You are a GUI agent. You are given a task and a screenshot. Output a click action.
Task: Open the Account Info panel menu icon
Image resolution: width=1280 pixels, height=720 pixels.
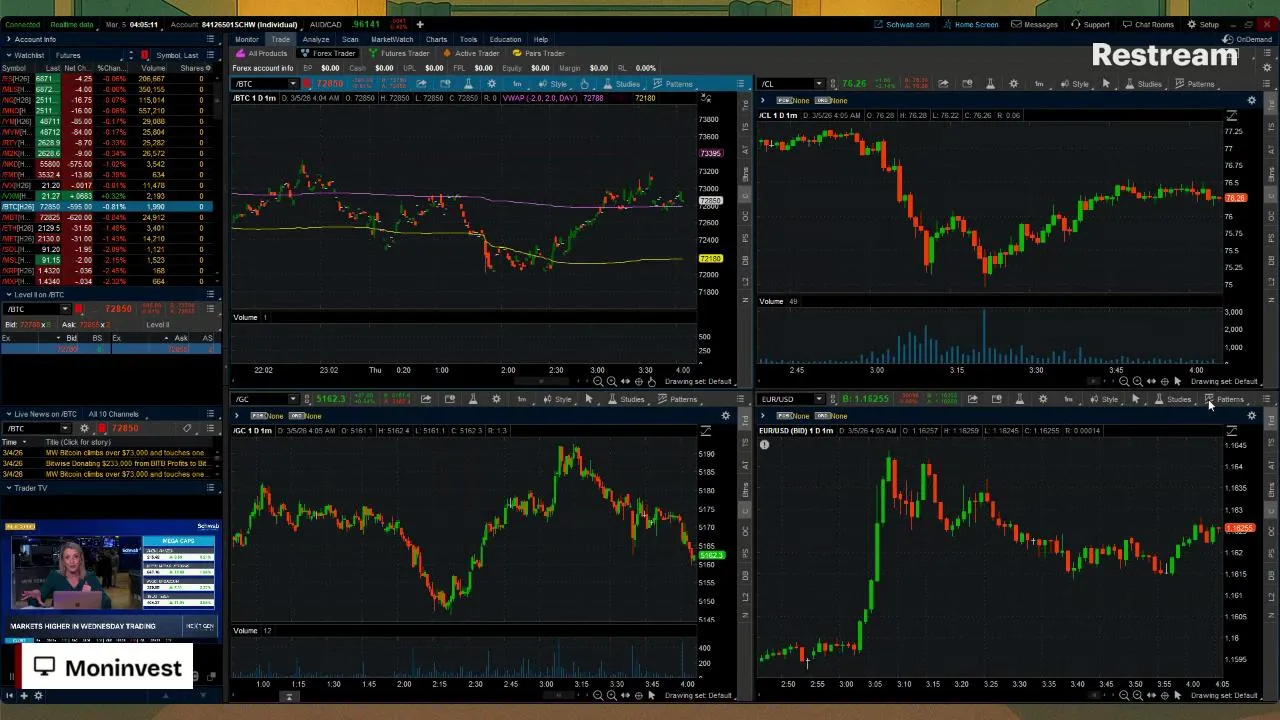coord(210,39)
